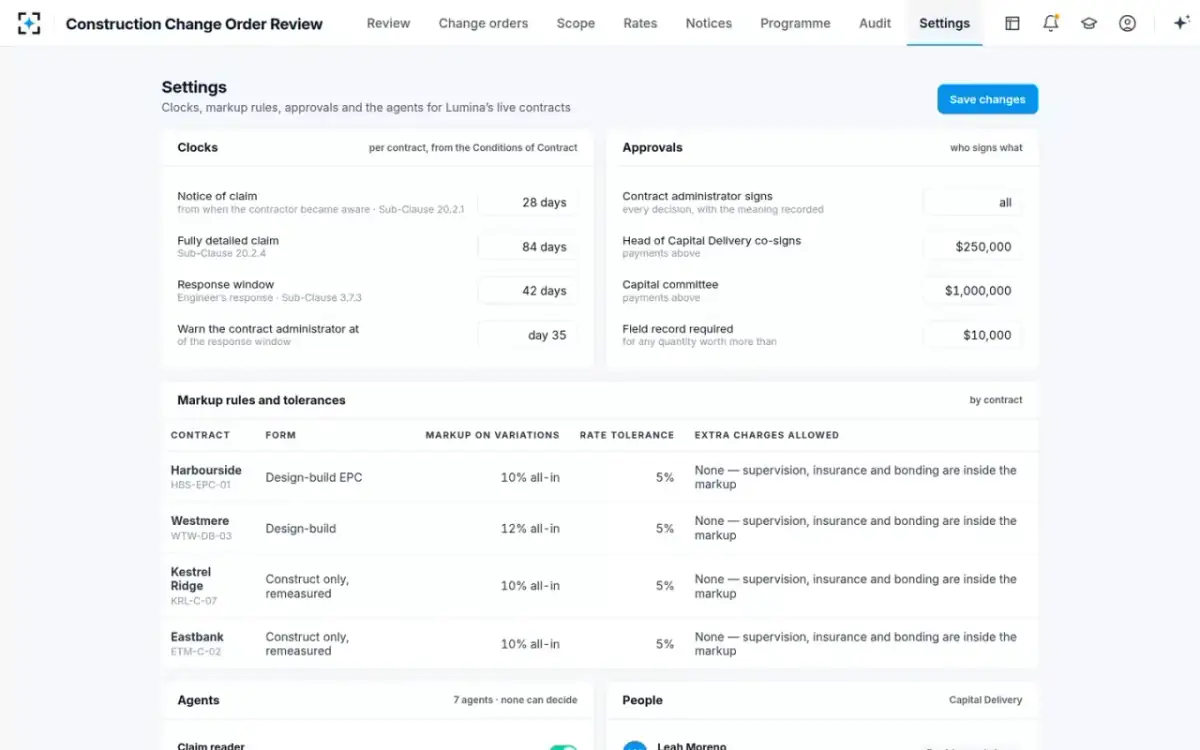Click Harbourside's 5% rate tolerance
Viewport: 1200px width, 750px height.
point(665,478)
